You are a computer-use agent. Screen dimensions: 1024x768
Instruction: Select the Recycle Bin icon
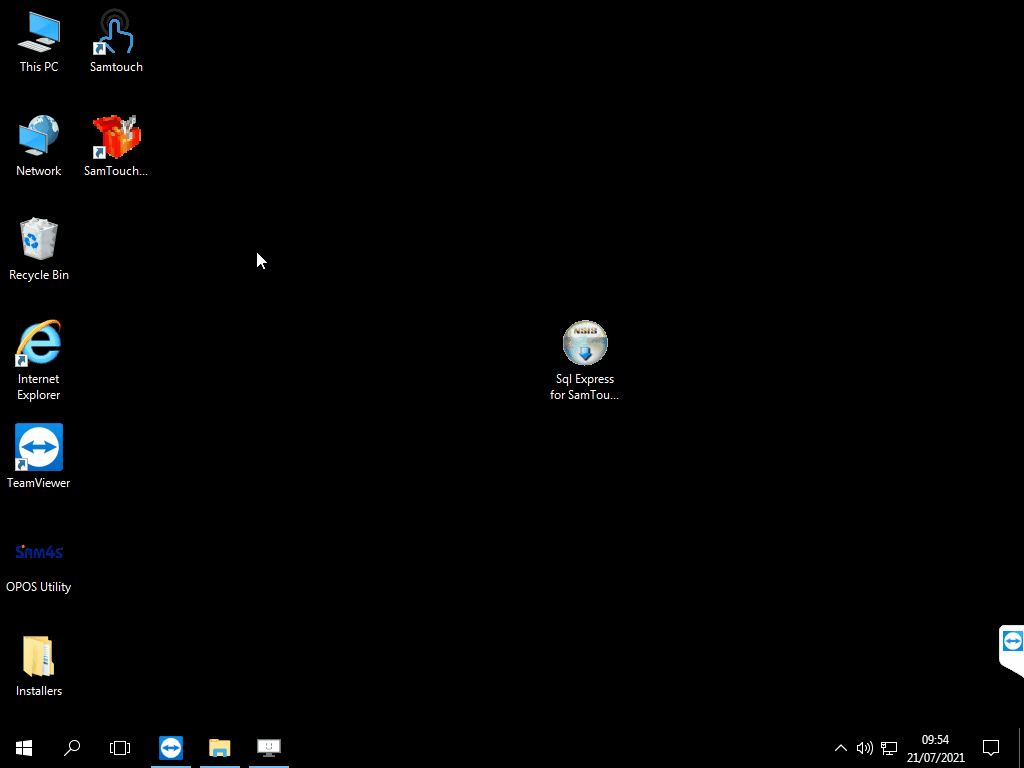pos(39,249)
